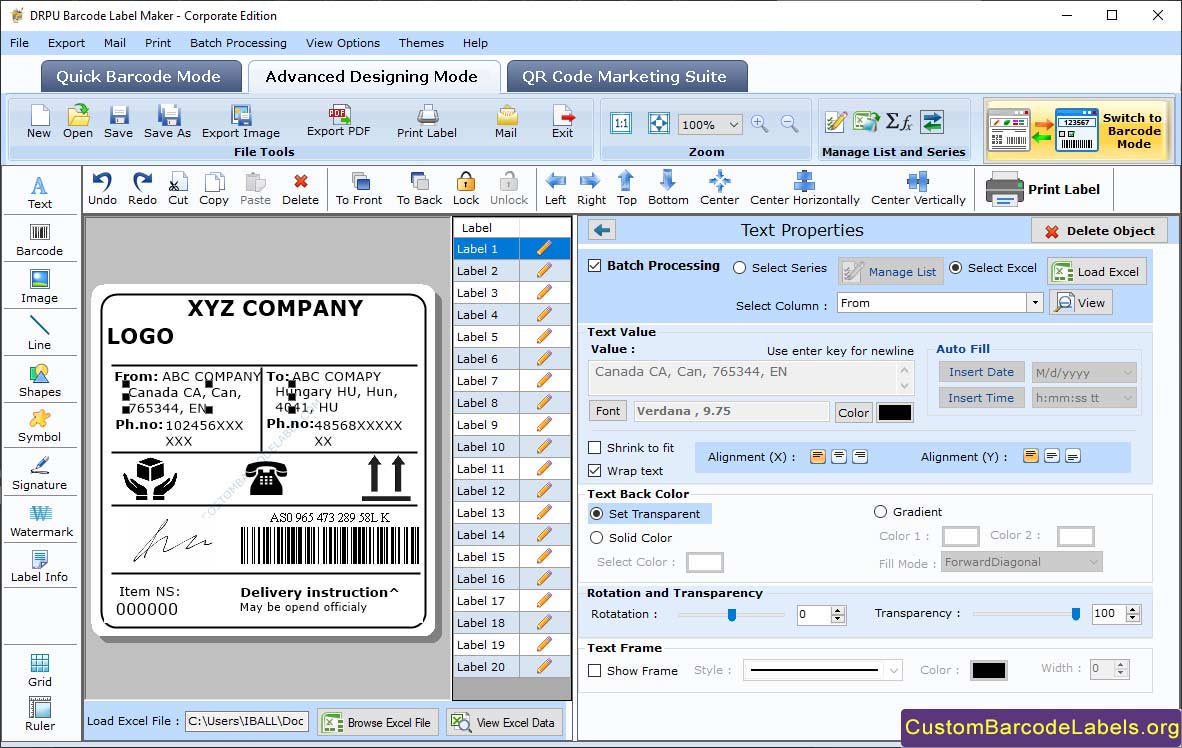
Task: Click the Manage List button
Action: [x=890, y=271]
